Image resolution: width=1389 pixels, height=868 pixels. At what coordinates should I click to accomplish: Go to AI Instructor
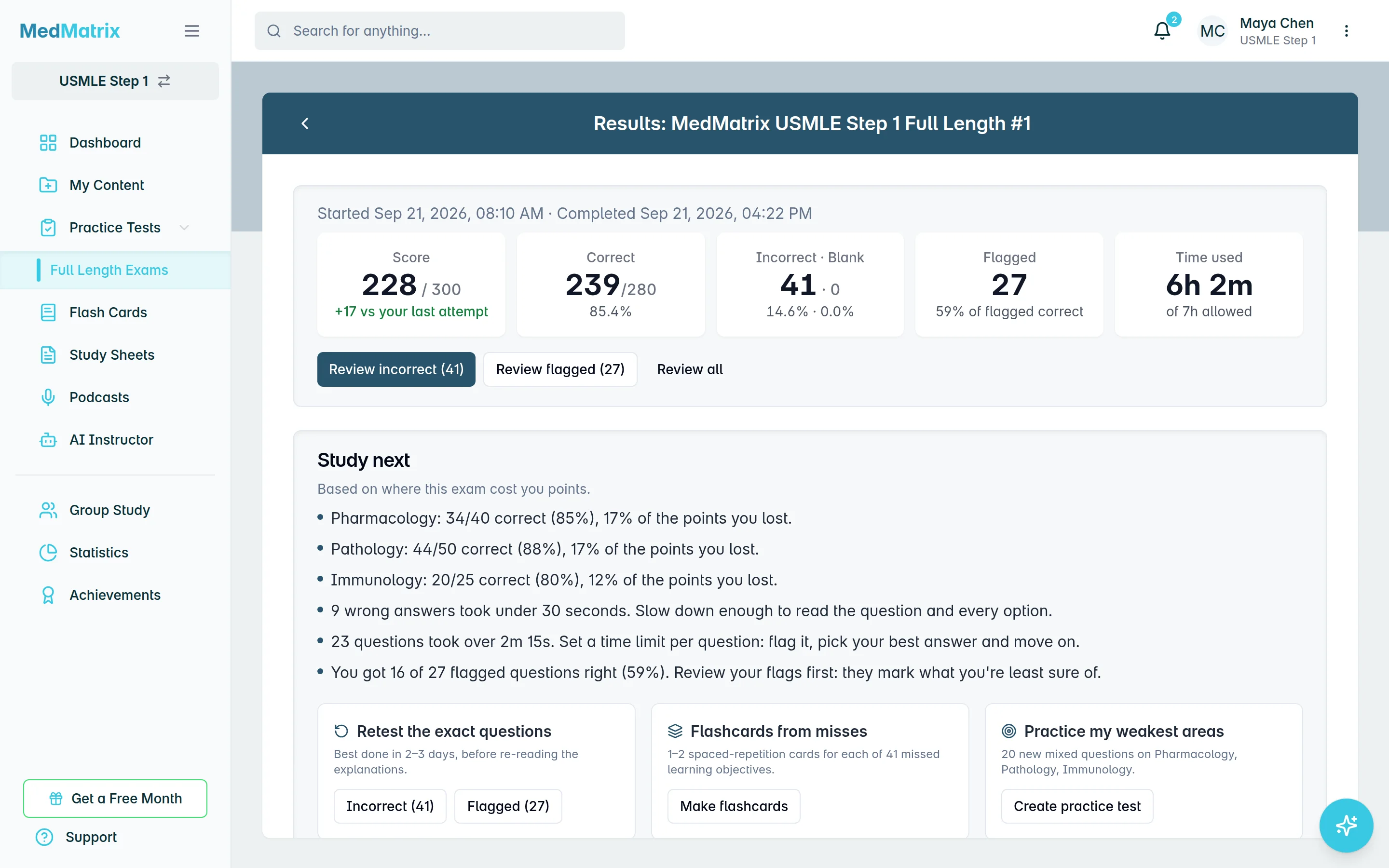point(115,440)
